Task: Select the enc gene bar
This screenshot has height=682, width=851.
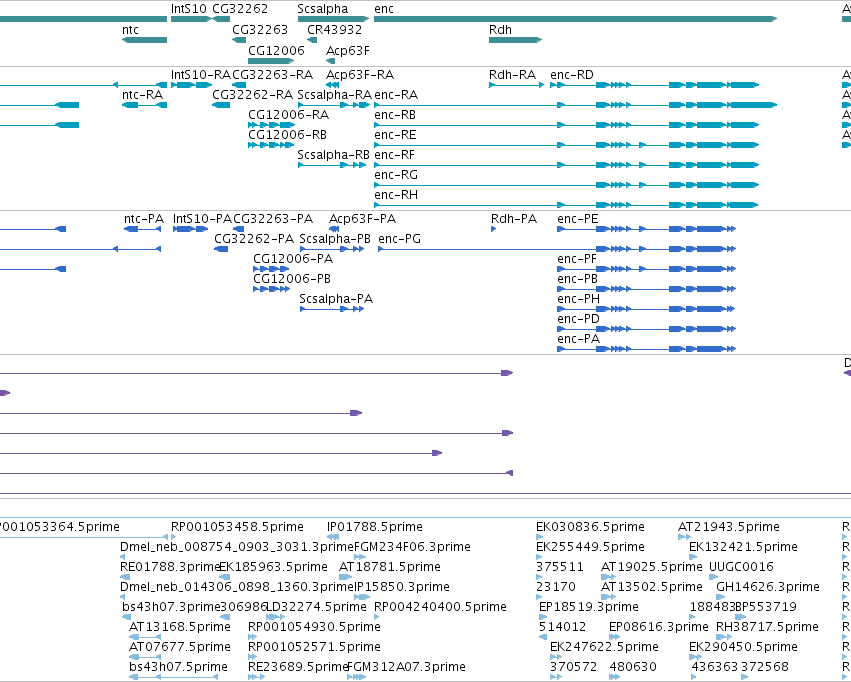Action: tap(575, 19)
